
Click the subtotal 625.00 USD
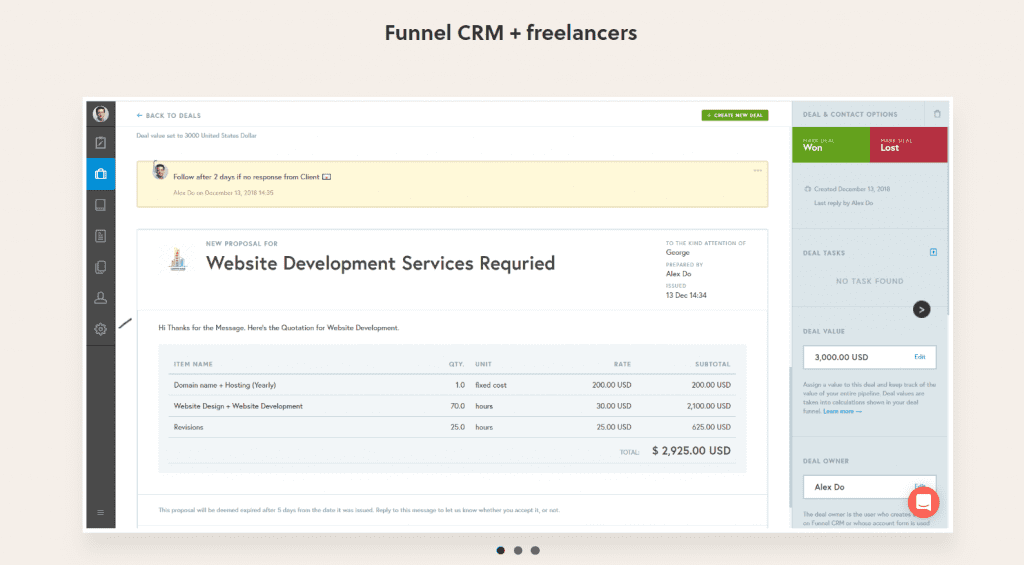point(711,427)
